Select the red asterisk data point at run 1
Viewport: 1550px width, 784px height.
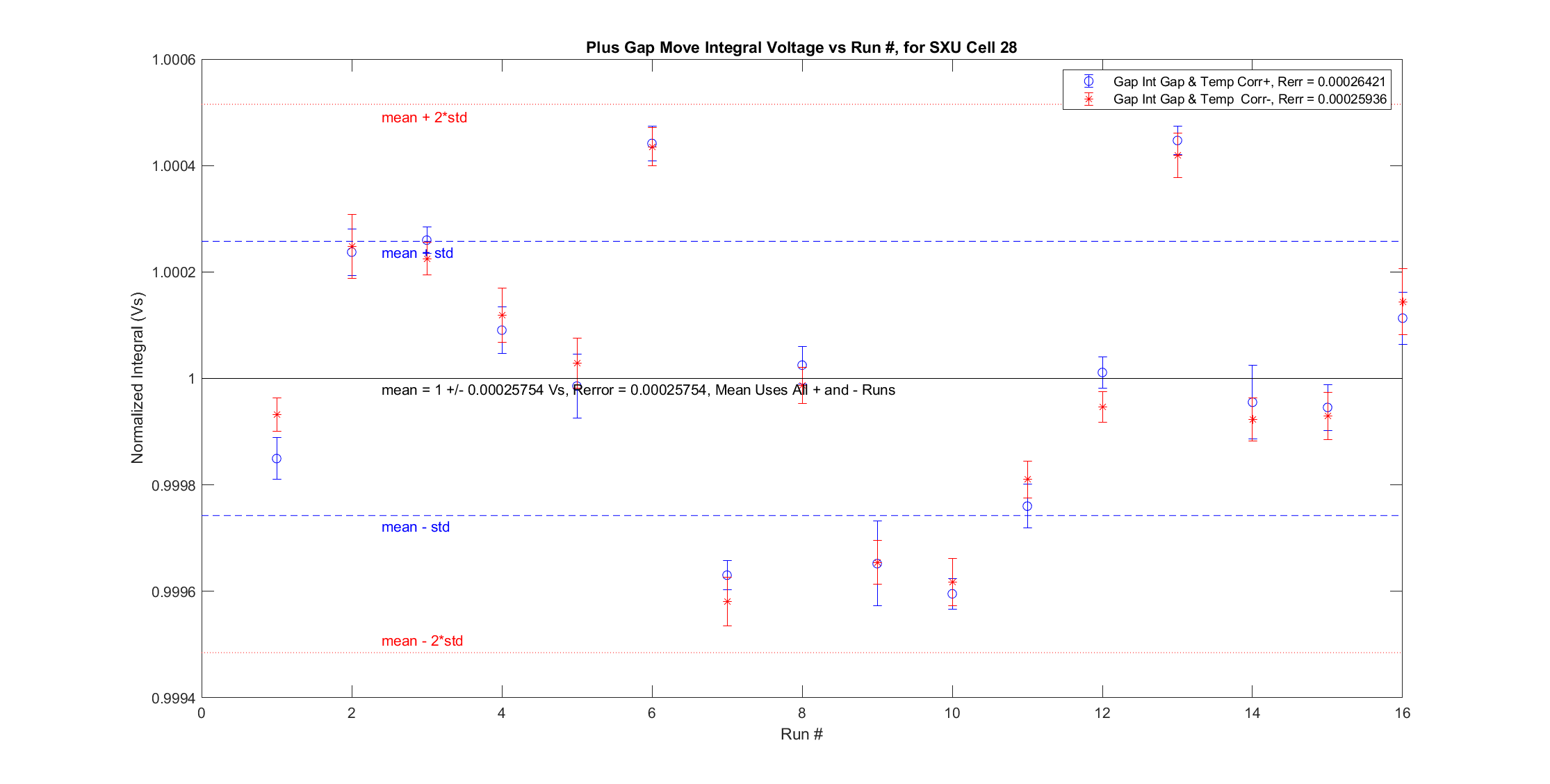point(277,415)
